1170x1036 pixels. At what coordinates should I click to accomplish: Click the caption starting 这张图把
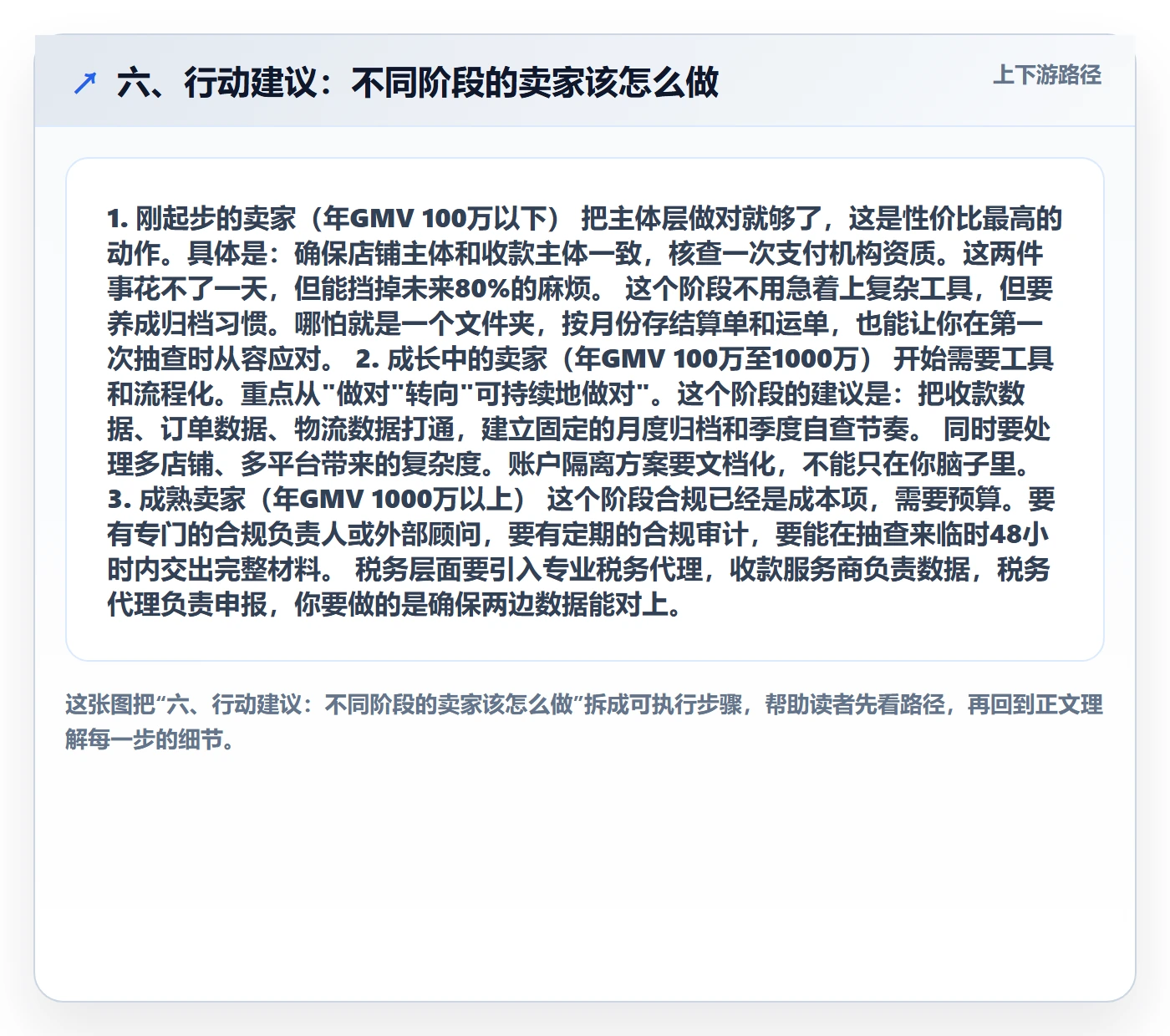(x=584, y=722)
